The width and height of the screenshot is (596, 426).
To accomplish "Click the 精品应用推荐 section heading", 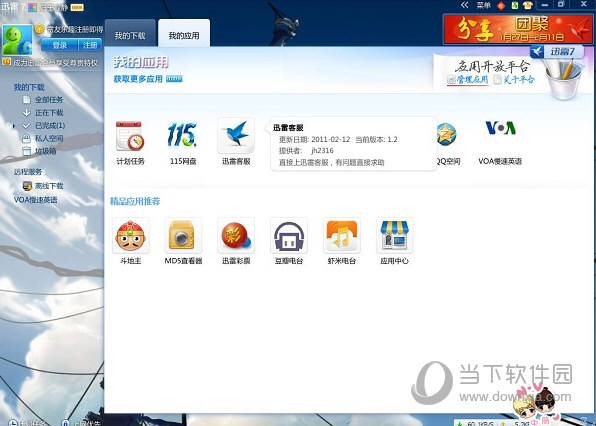I will [135, 201].
